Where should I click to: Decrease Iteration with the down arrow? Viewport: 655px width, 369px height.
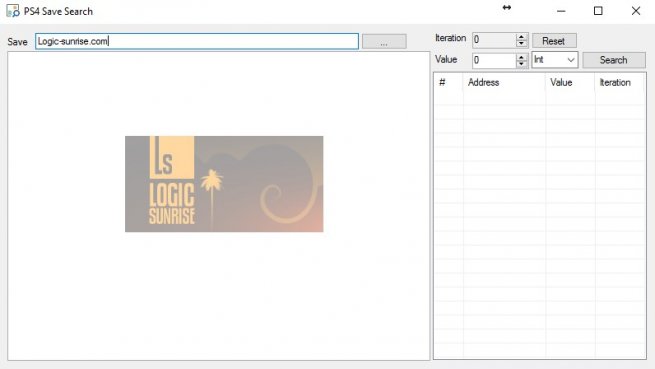click(521, 44)
